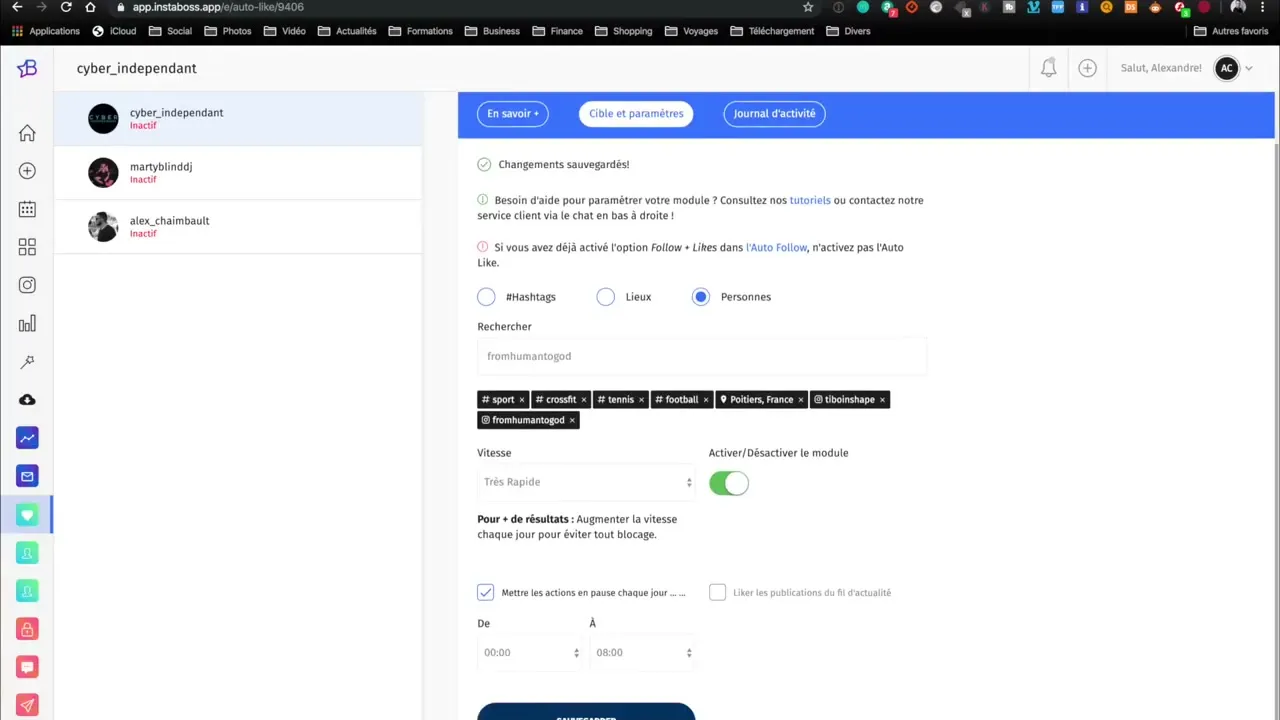The height and width of the screenshot is (720, 1280).
Task: Click the notification bell icon
Action: [x=1048, y=68]
